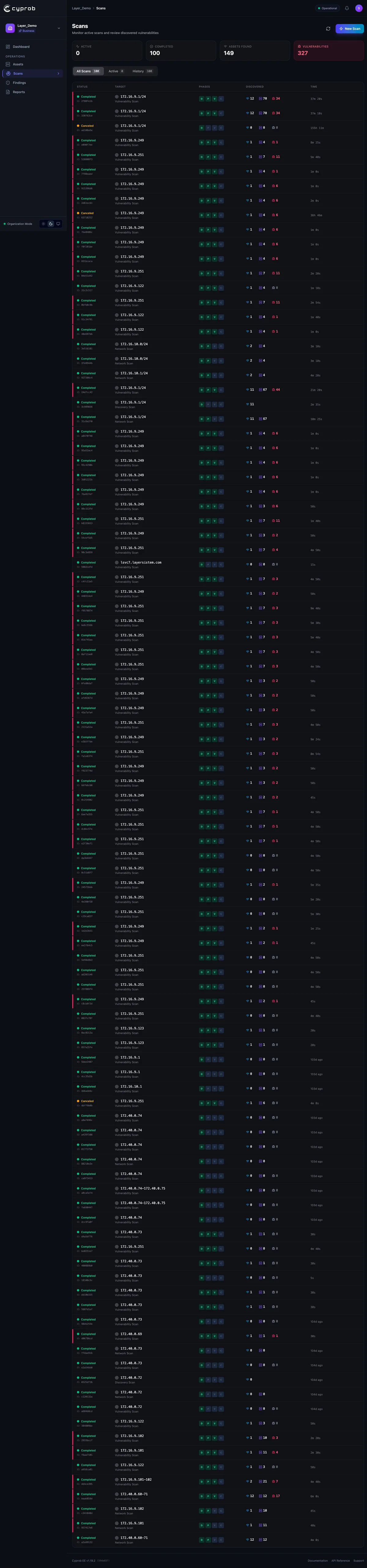The height and width of the screenshot is (1568, 367).
Task: Click the Assets sidebar icon
Action: pos(8,64)
